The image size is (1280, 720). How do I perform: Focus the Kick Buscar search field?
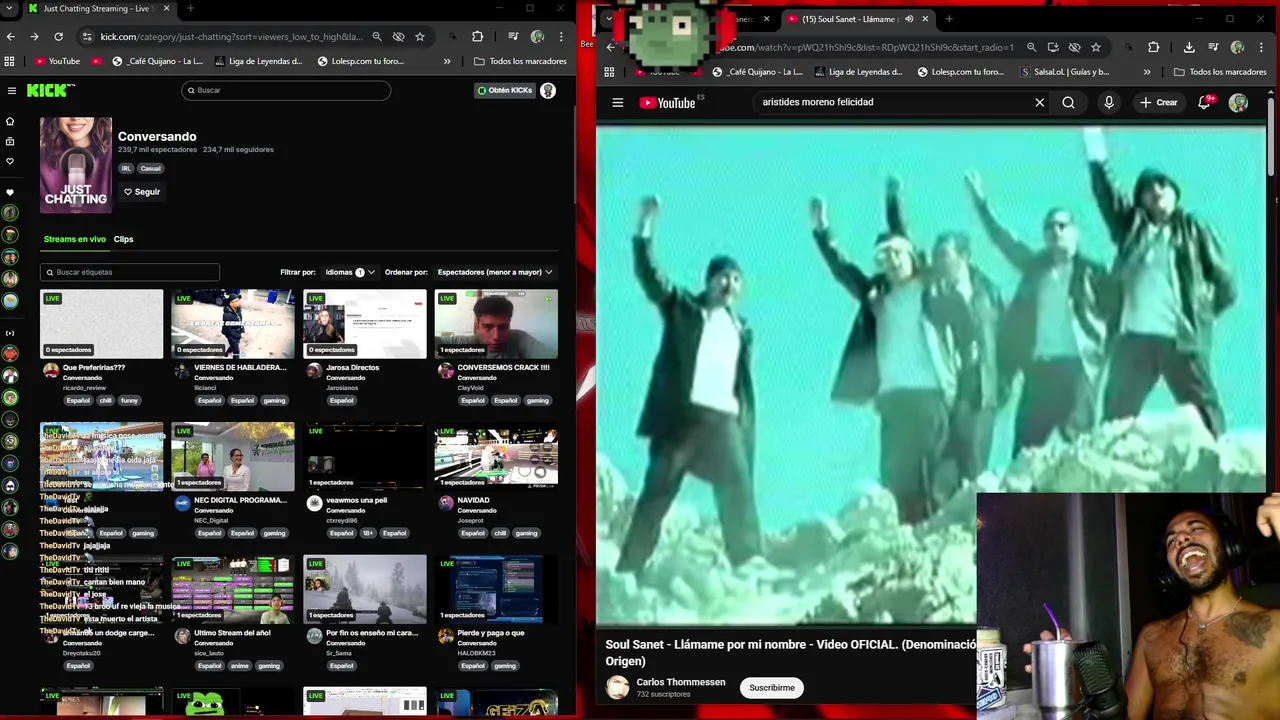(x=286, y=90)
